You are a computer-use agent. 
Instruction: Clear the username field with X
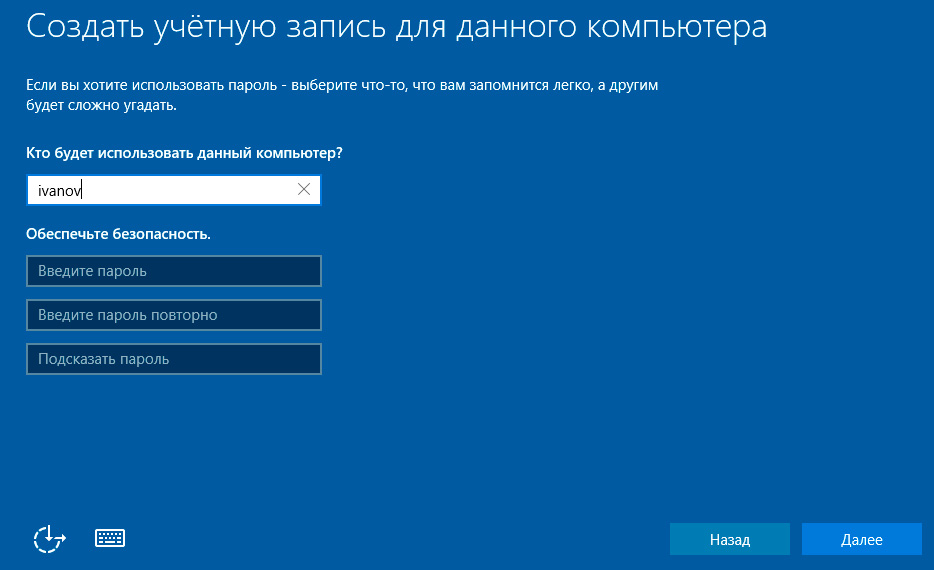click(x=304, y=189)
